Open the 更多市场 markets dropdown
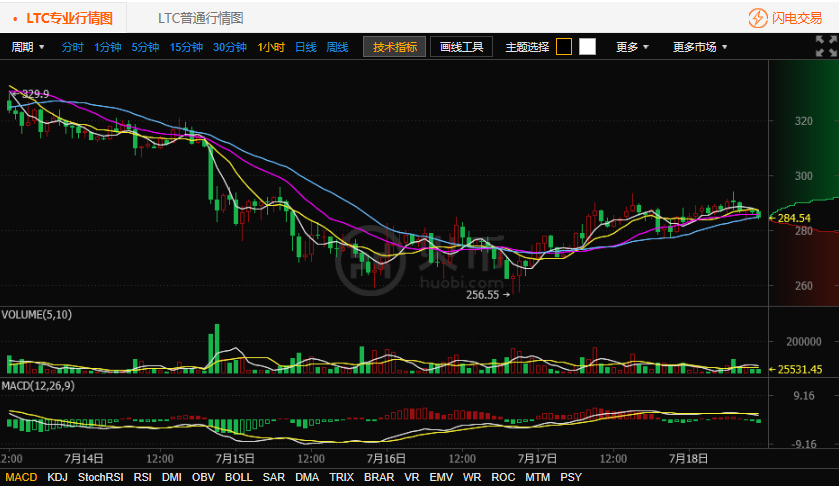 coord(700,47)
